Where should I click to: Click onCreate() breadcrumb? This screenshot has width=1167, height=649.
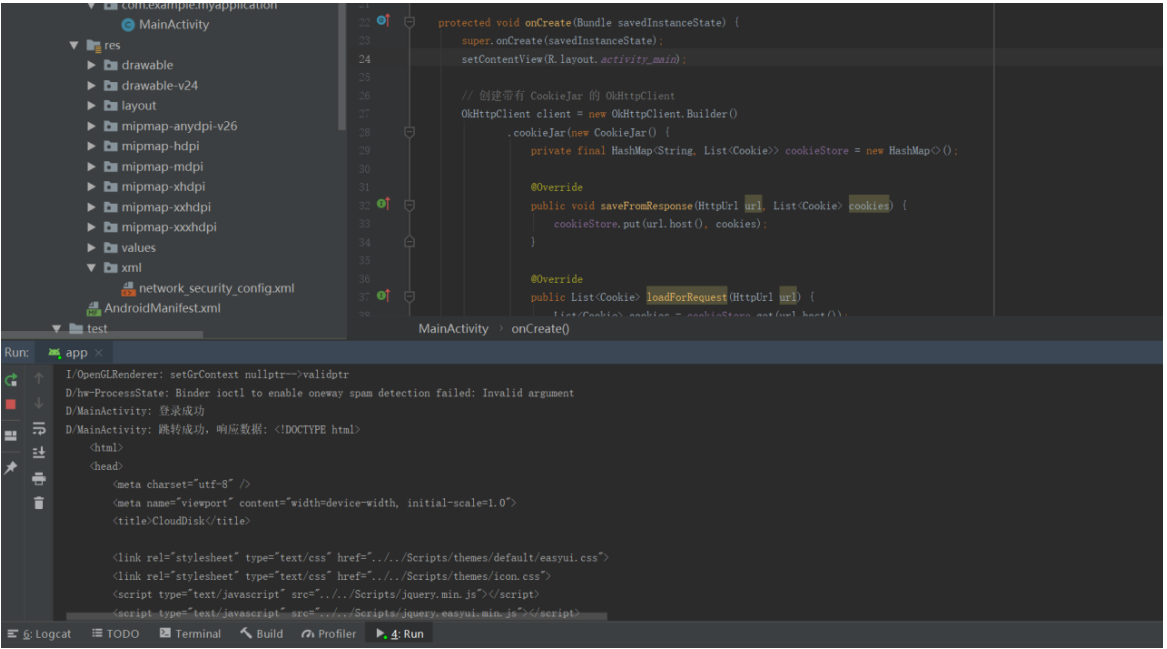[x=540, y=329]
